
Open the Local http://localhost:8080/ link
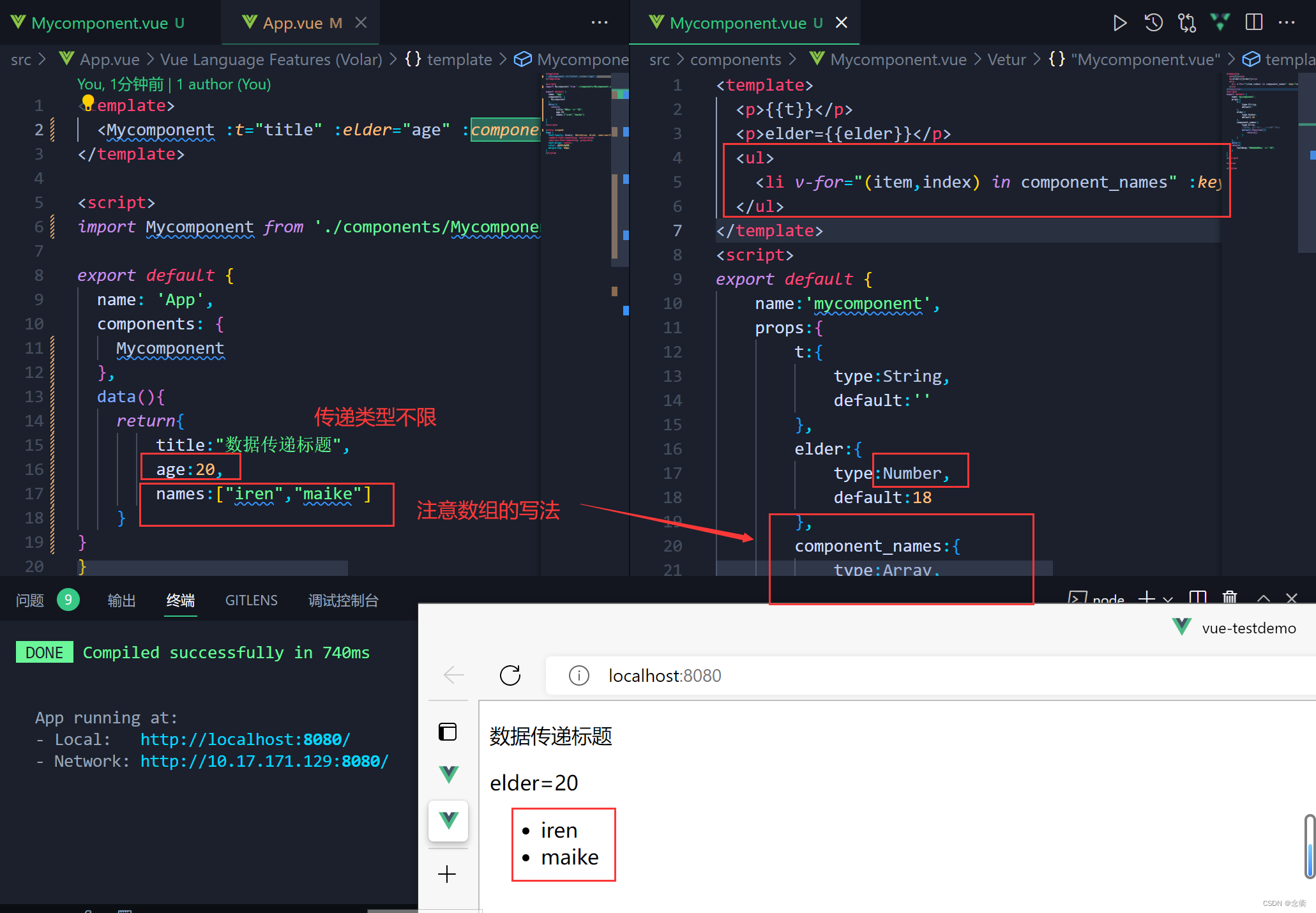click(245, 739)
